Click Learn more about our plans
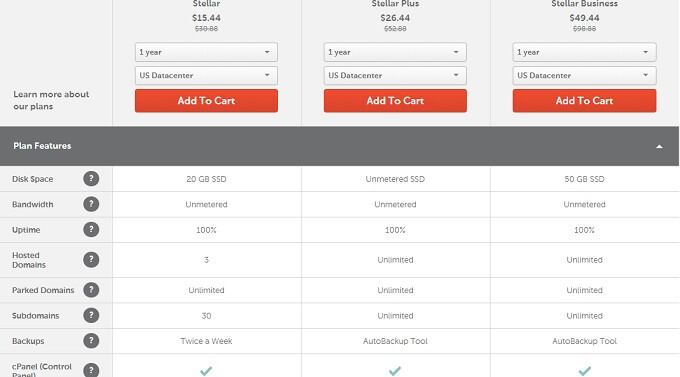 (x=51, y=100)
